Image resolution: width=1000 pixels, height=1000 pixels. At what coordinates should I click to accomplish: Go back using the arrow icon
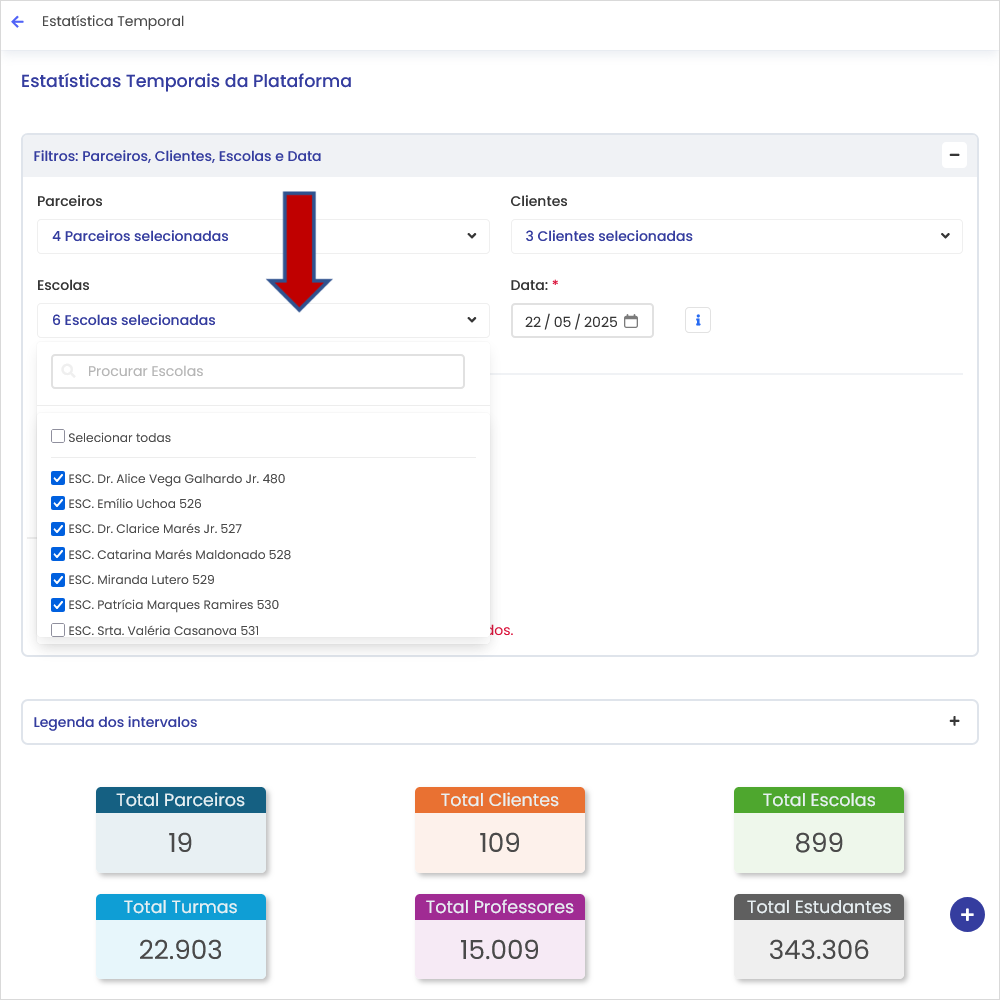pyautogui.click(x=18, y=22)
